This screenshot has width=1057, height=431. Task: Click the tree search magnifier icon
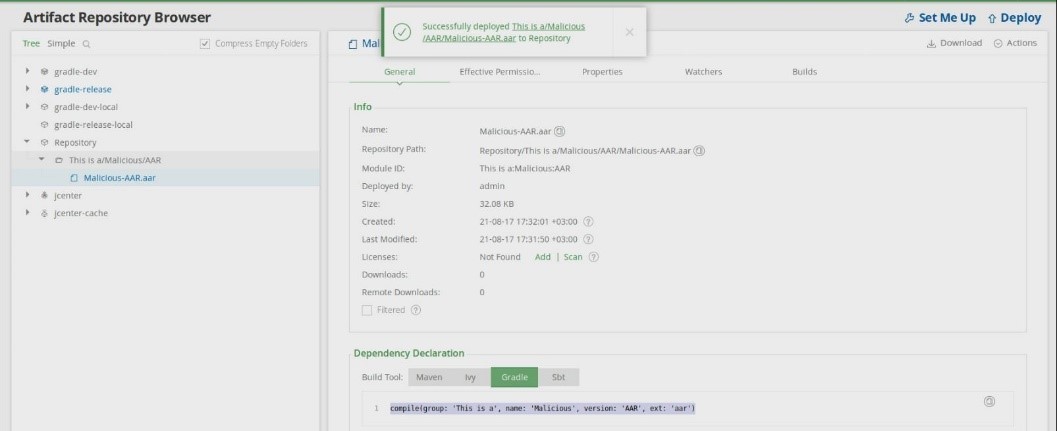click(x=86, y=44)
